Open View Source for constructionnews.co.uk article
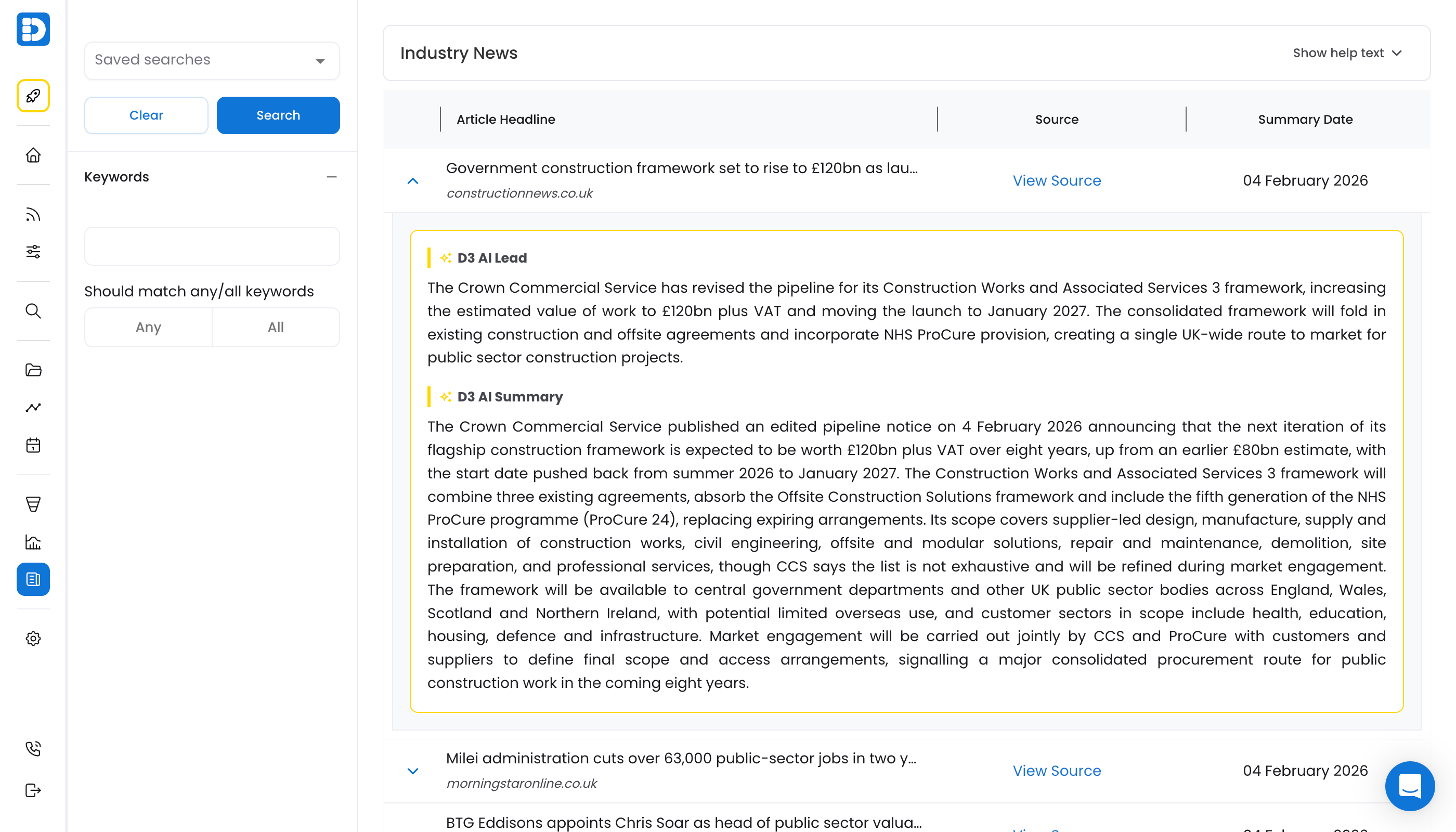 pyautogui.click(x=1056, y=180)
